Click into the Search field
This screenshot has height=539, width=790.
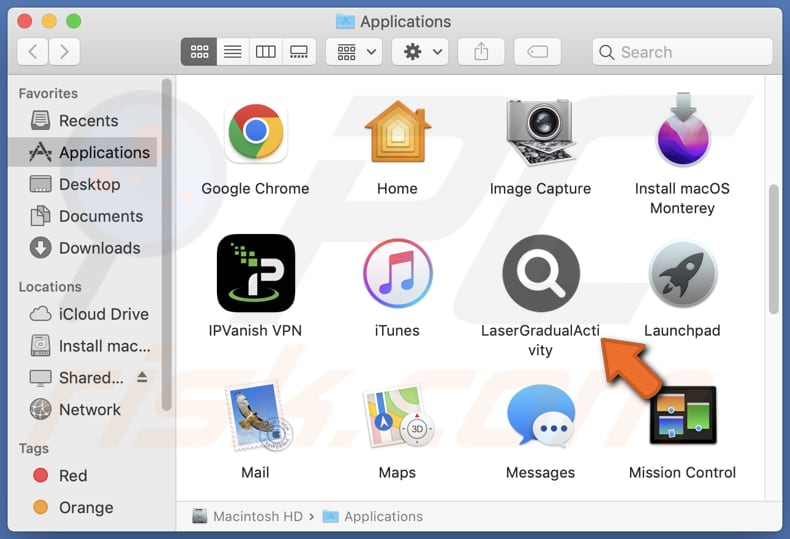point(683,51)
